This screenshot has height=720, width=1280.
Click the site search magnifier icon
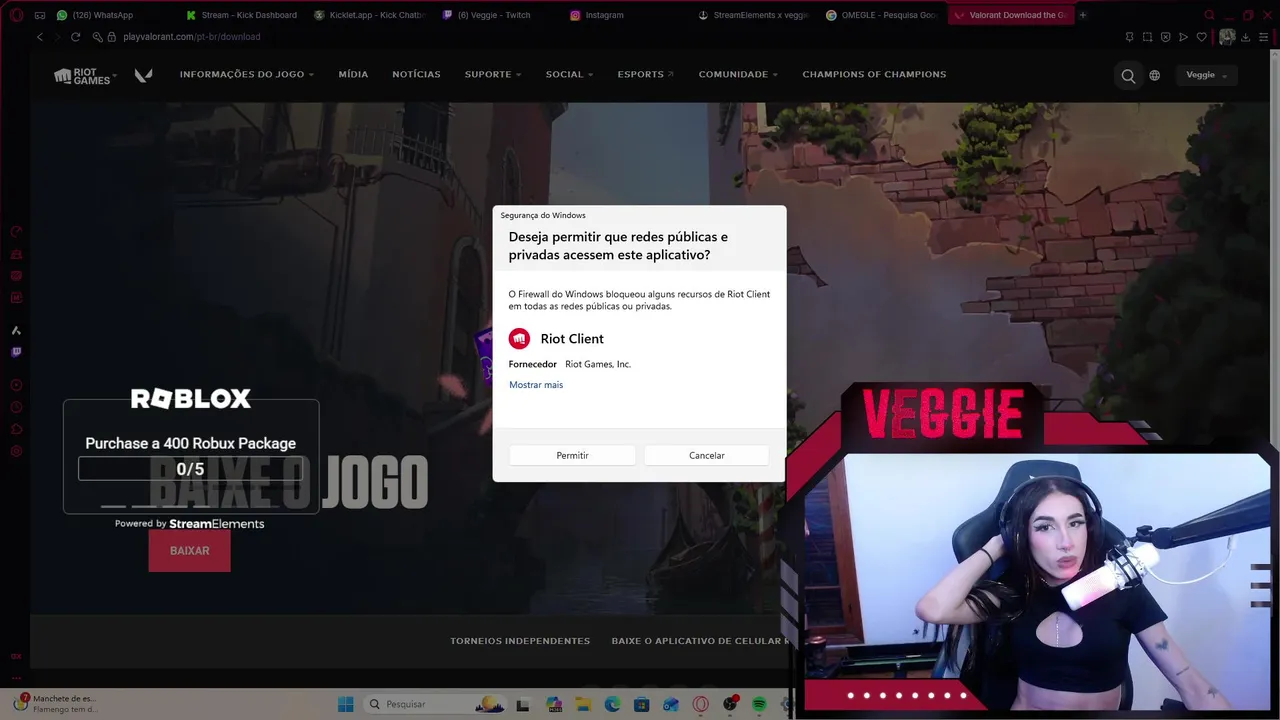(x=1128, y=75)
